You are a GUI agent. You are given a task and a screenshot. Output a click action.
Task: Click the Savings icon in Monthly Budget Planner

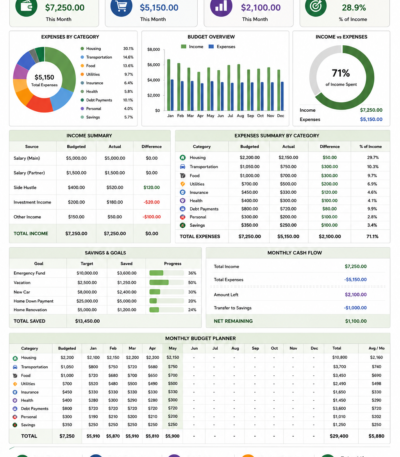pyautogui.click(x=15, y=425)
